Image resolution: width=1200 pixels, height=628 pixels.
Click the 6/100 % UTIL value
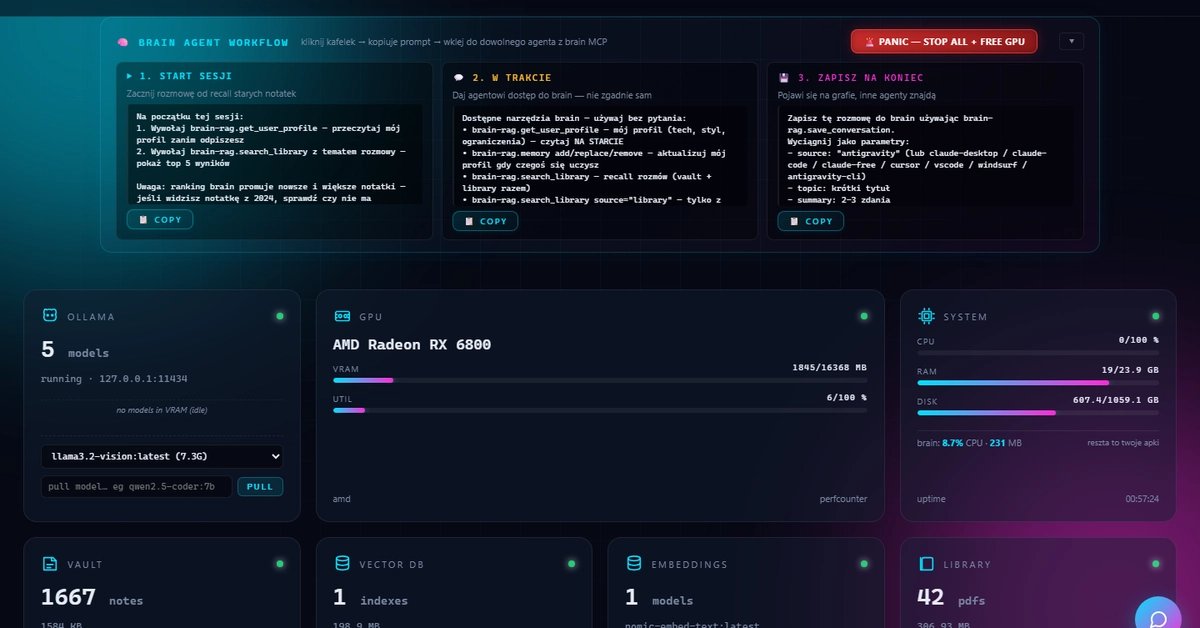click(846, 397)
